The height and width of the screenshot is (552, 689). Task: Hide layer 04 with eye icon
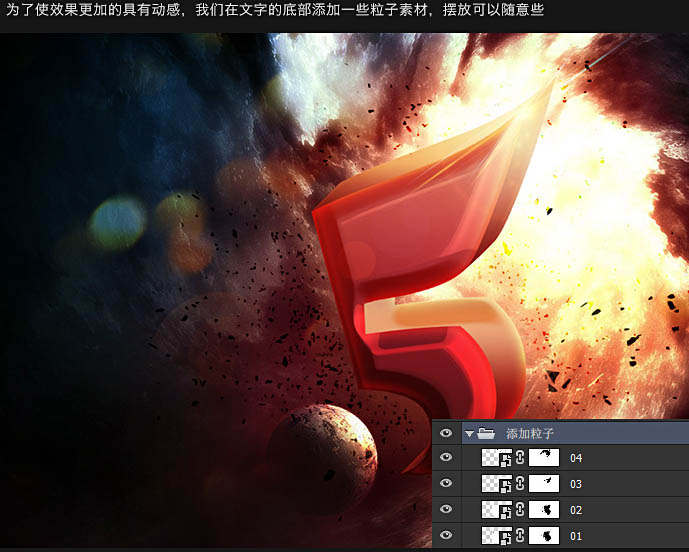pos(446,457)
